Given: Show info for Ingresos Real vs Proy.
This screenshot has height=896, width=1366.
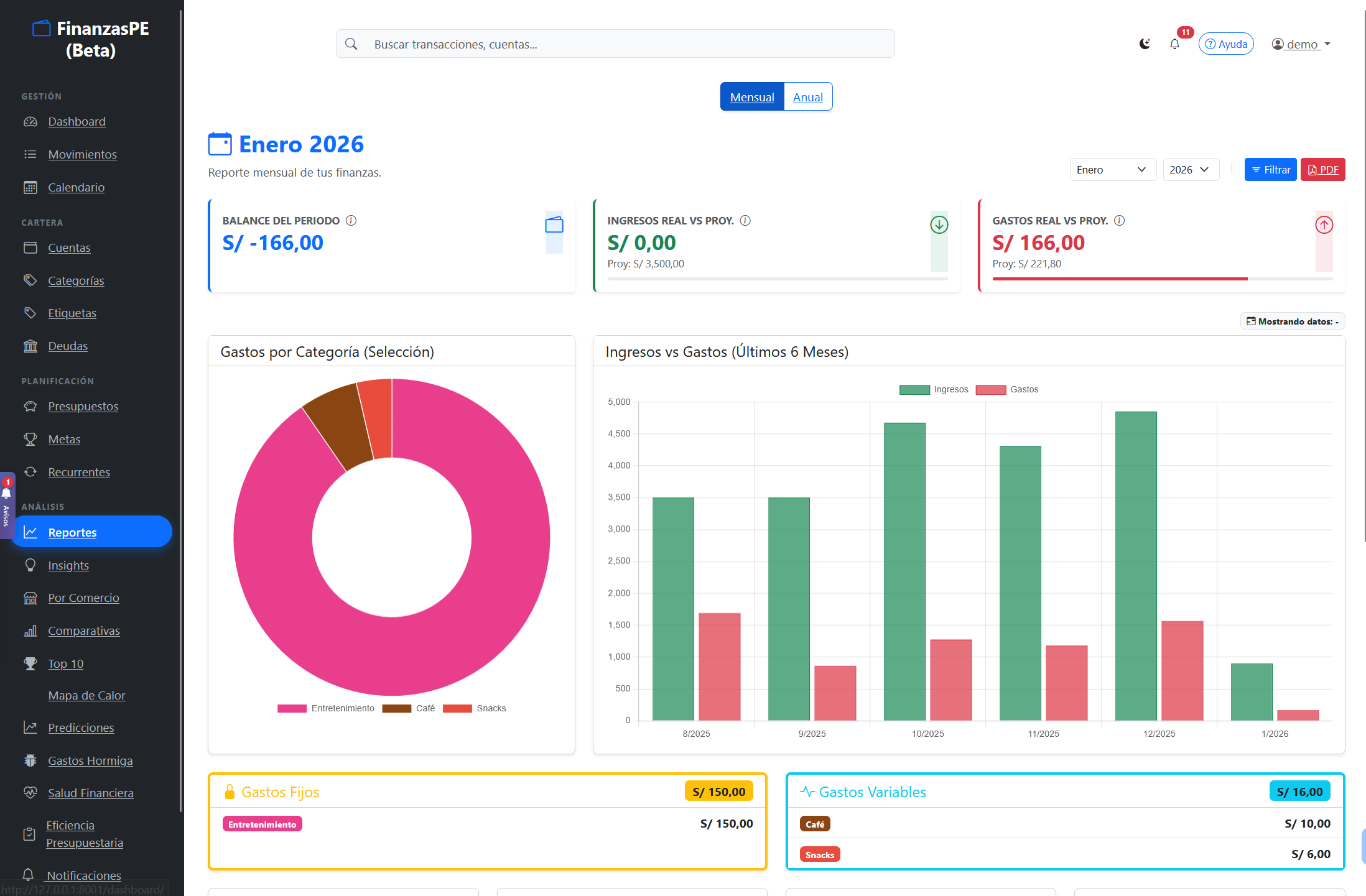Looking at the screenshot, I should [745, 221].
